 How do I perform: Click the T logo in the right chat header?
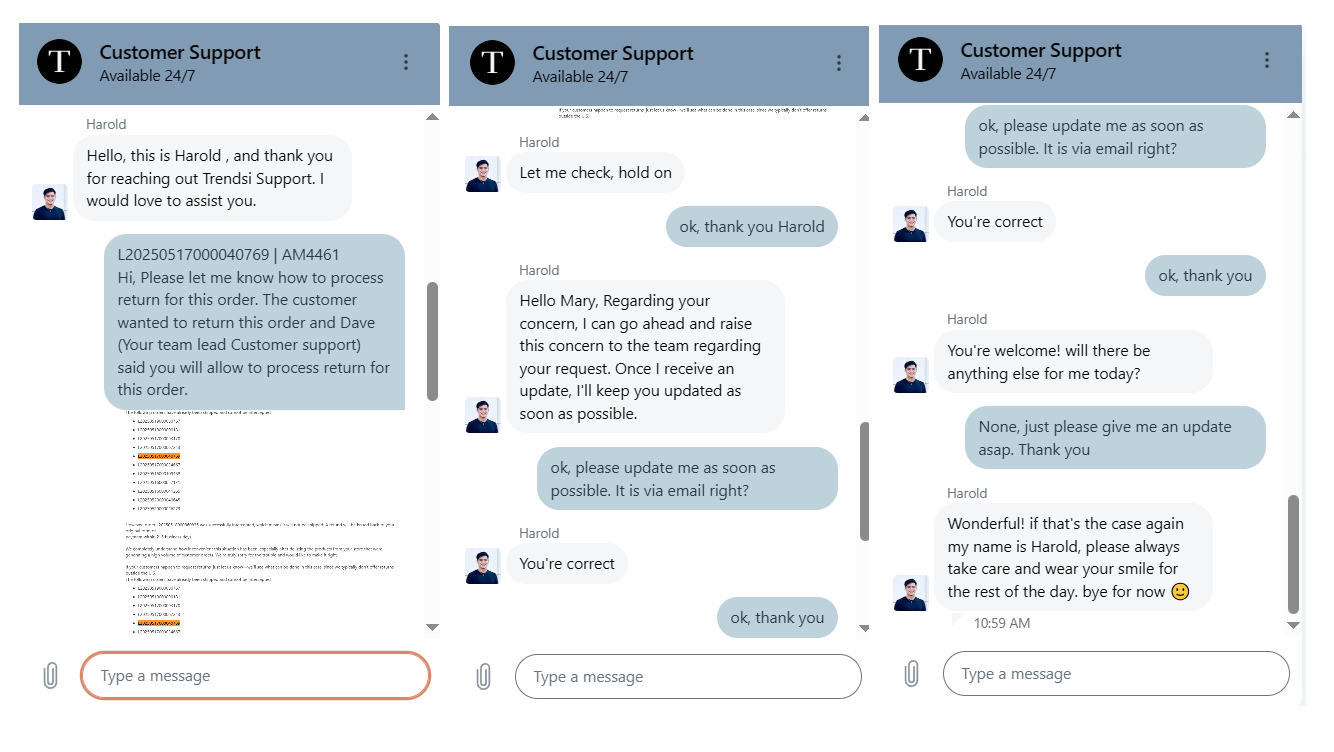coord(920,60)
